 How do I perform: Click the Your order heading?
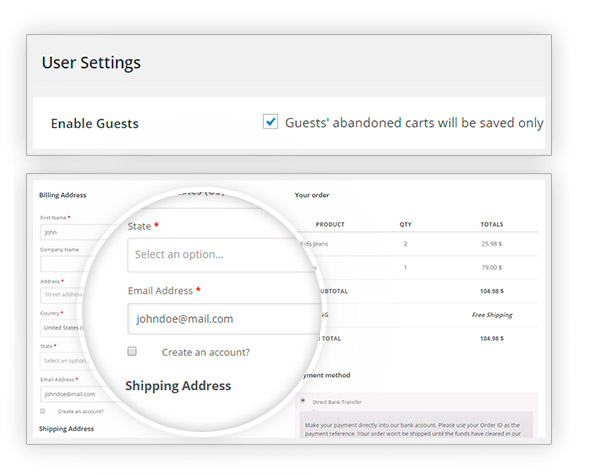[x=312, y=195]
